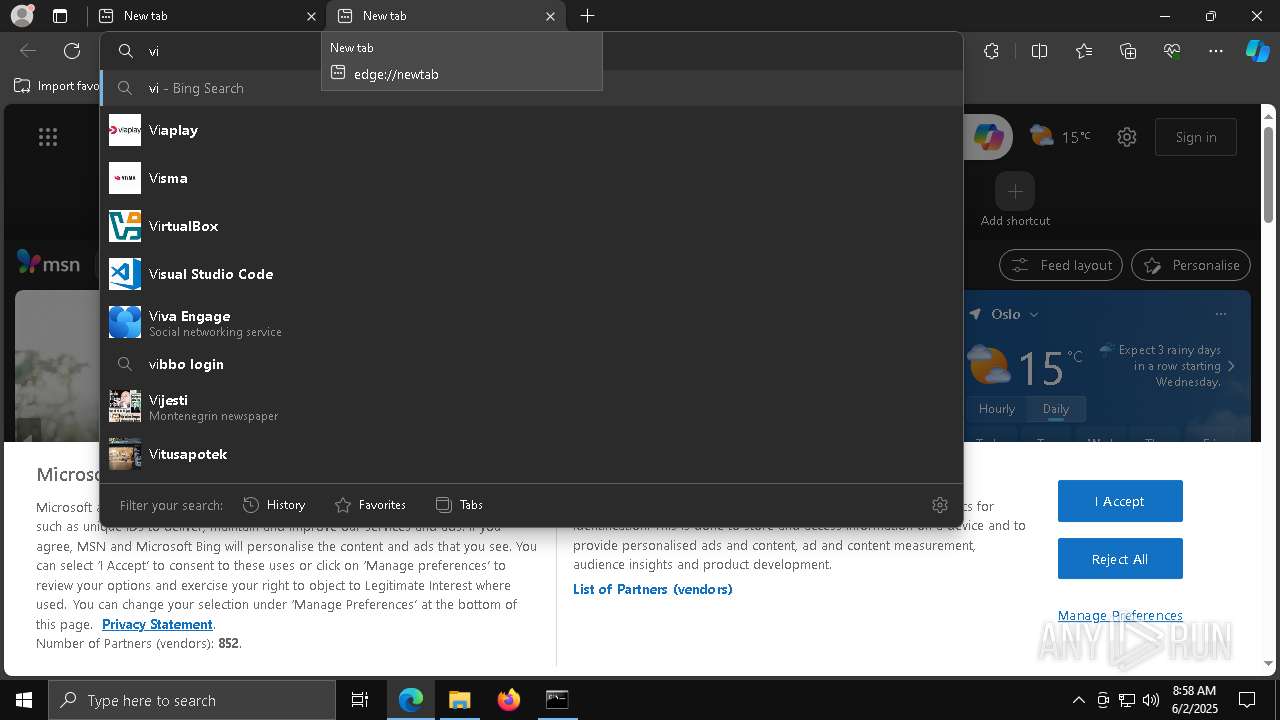Viewport: 1280px width, 720px height.
Task: Open the Privacy Statement link
Action: [x=157, y=624]
